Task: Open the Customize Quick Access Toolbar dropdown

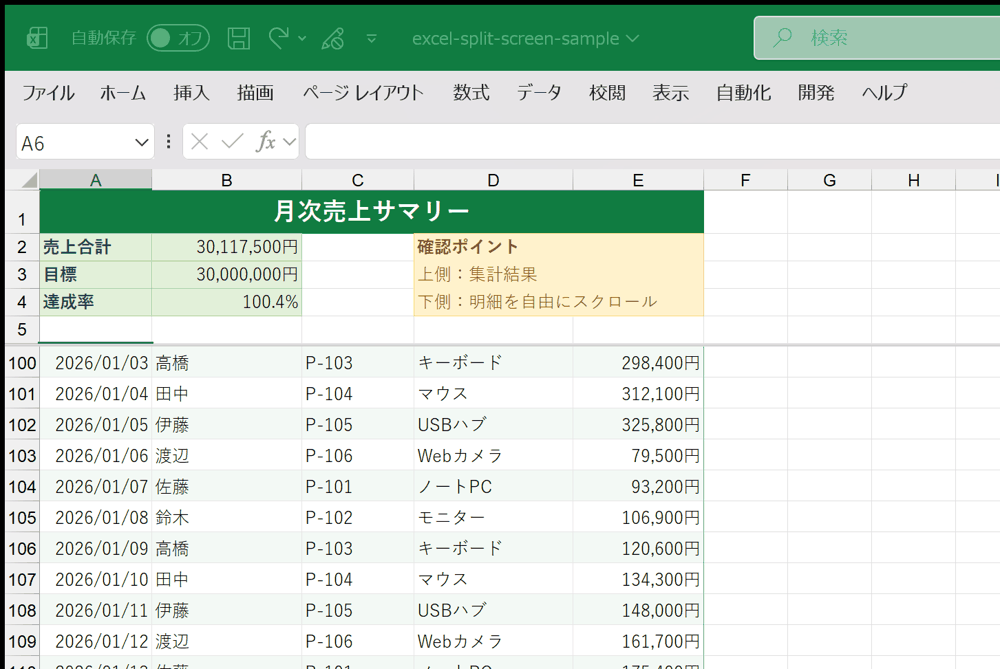Action: (372, 39)
